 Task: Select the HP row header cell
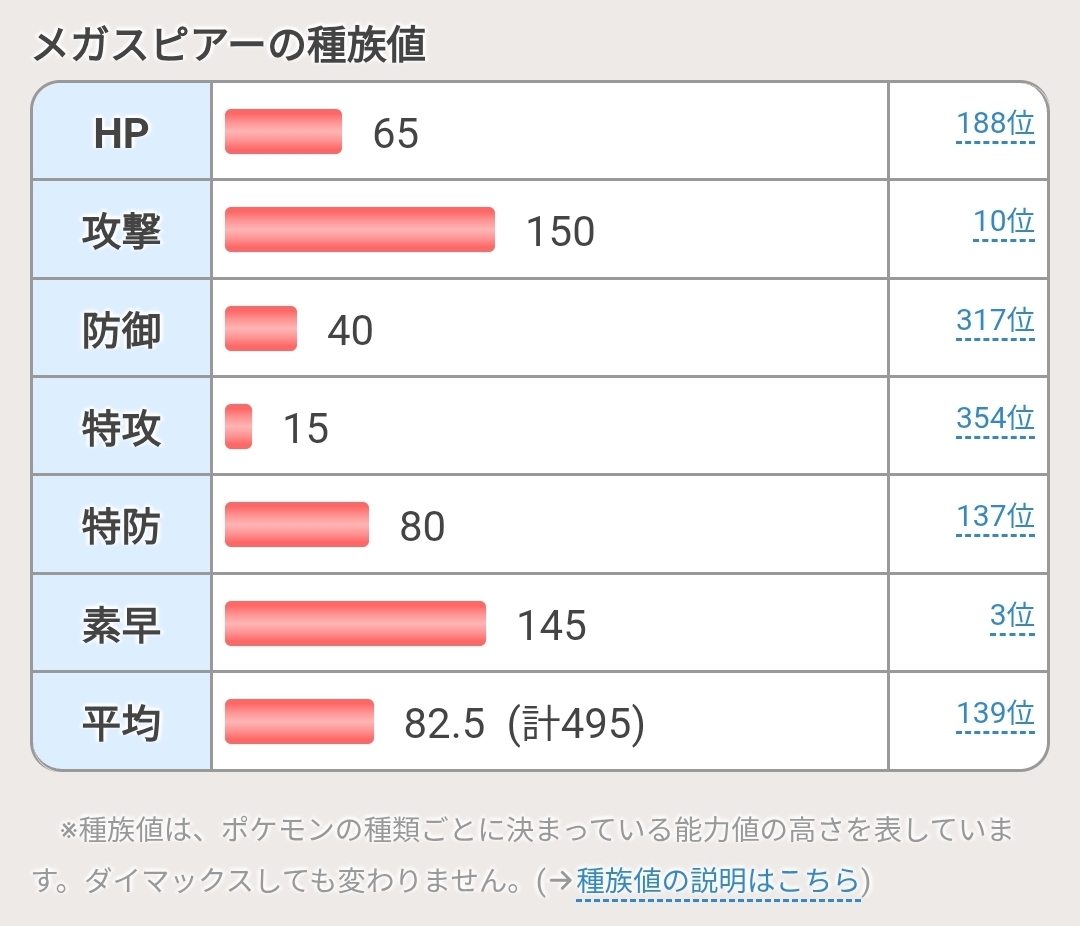pos(121,132)
